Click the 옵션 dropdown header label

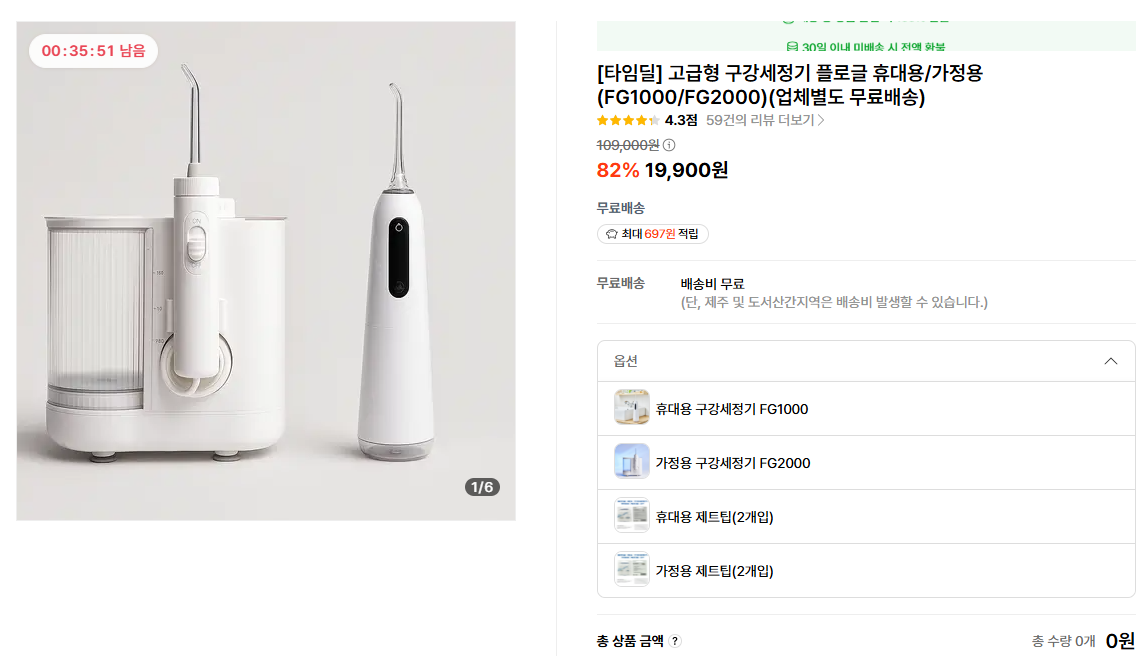pos(626,361)
